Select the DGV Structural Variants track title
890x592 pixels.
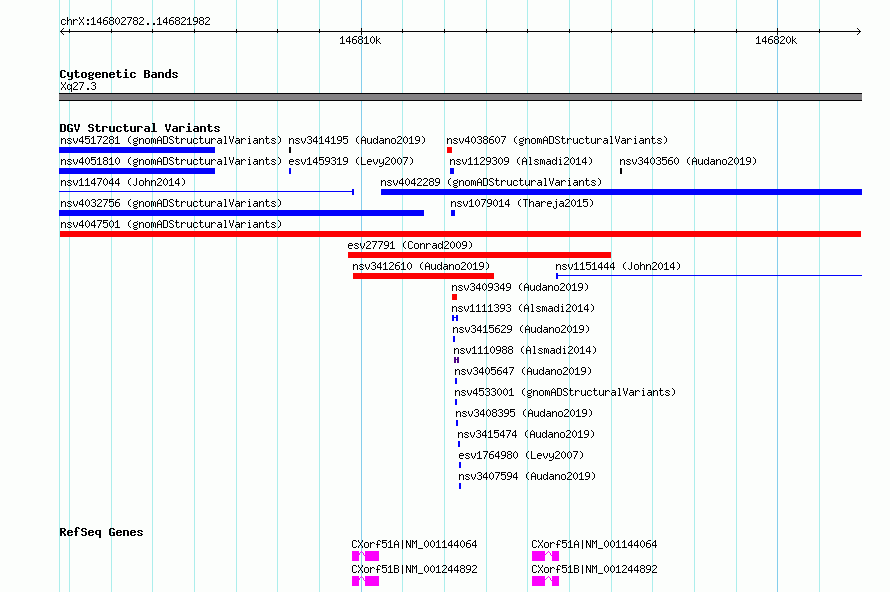click(x=140, y=128)
